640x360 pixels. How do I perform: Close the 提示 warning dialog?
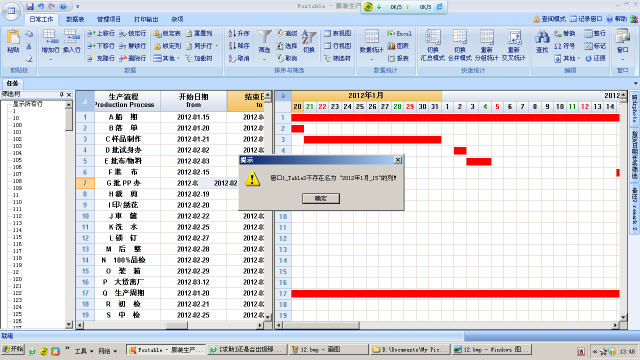[x=398, y=160]
